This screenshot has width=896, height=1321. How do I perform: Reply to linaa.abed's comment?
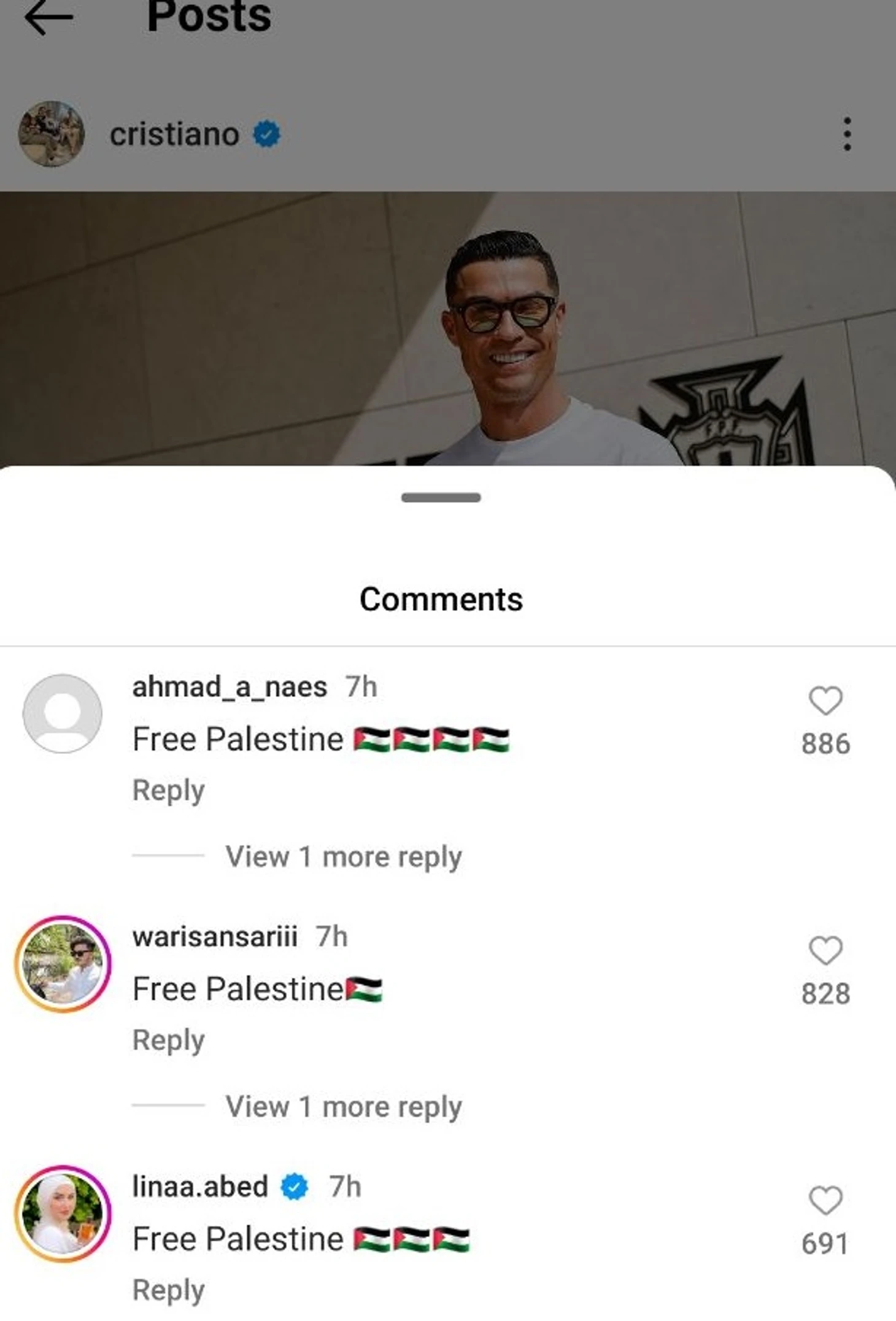click(169, 1290)
